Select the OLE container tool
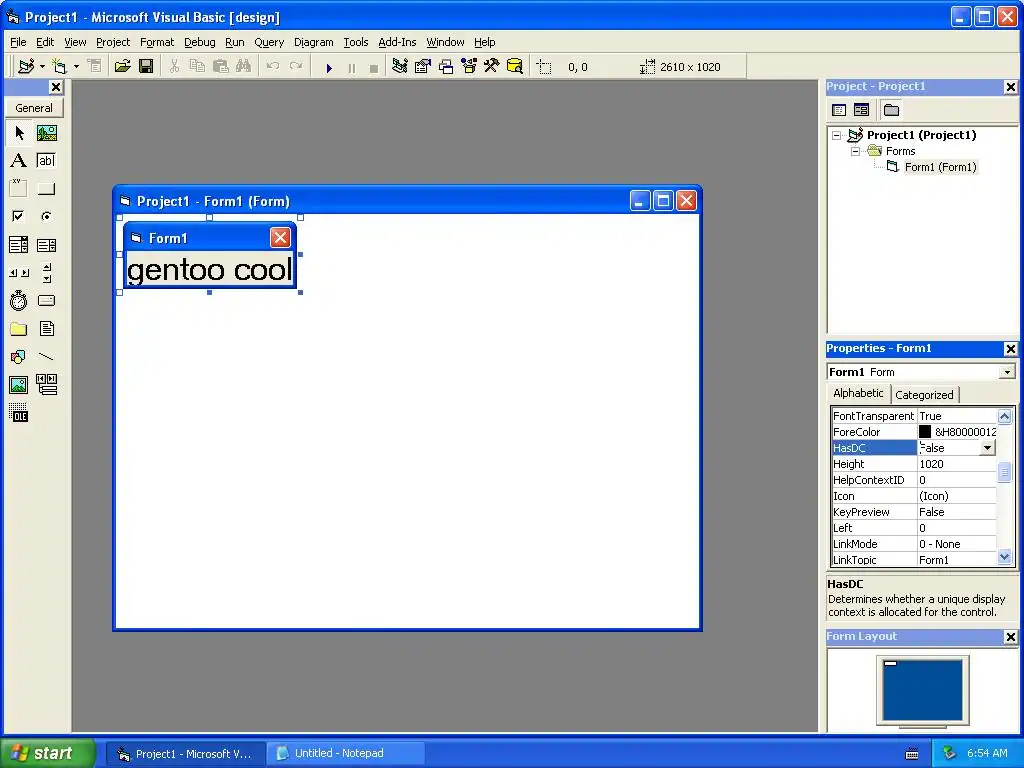The height and width of the screenshot is (768, 1024). [19, 413]
